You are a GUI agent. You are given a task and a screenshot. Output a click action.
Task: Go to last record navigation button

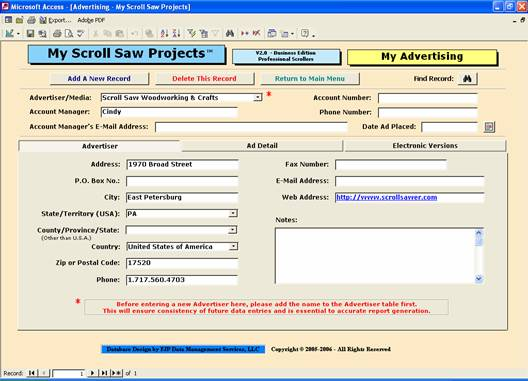tap(104, 373)
